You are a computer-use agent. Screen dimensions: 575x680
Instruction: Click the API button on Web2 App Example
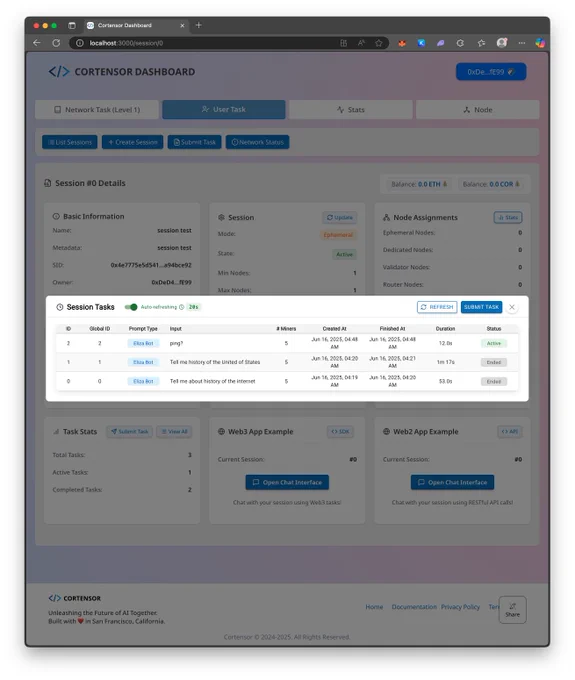(x=510, y=432)
